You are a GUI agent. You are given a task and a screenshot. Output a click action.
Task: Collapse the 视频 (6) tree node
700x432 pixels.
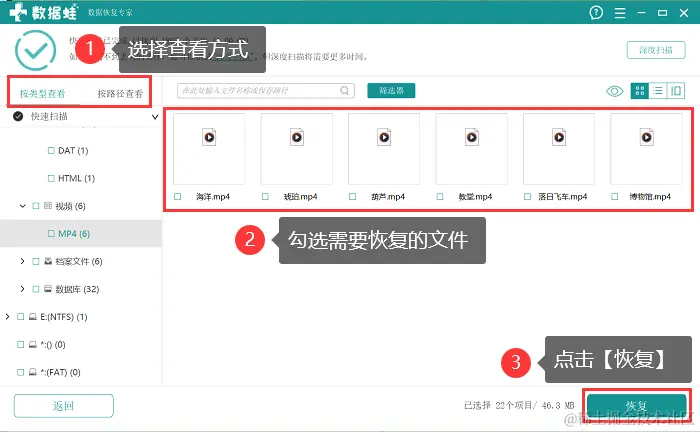(23, 206)
